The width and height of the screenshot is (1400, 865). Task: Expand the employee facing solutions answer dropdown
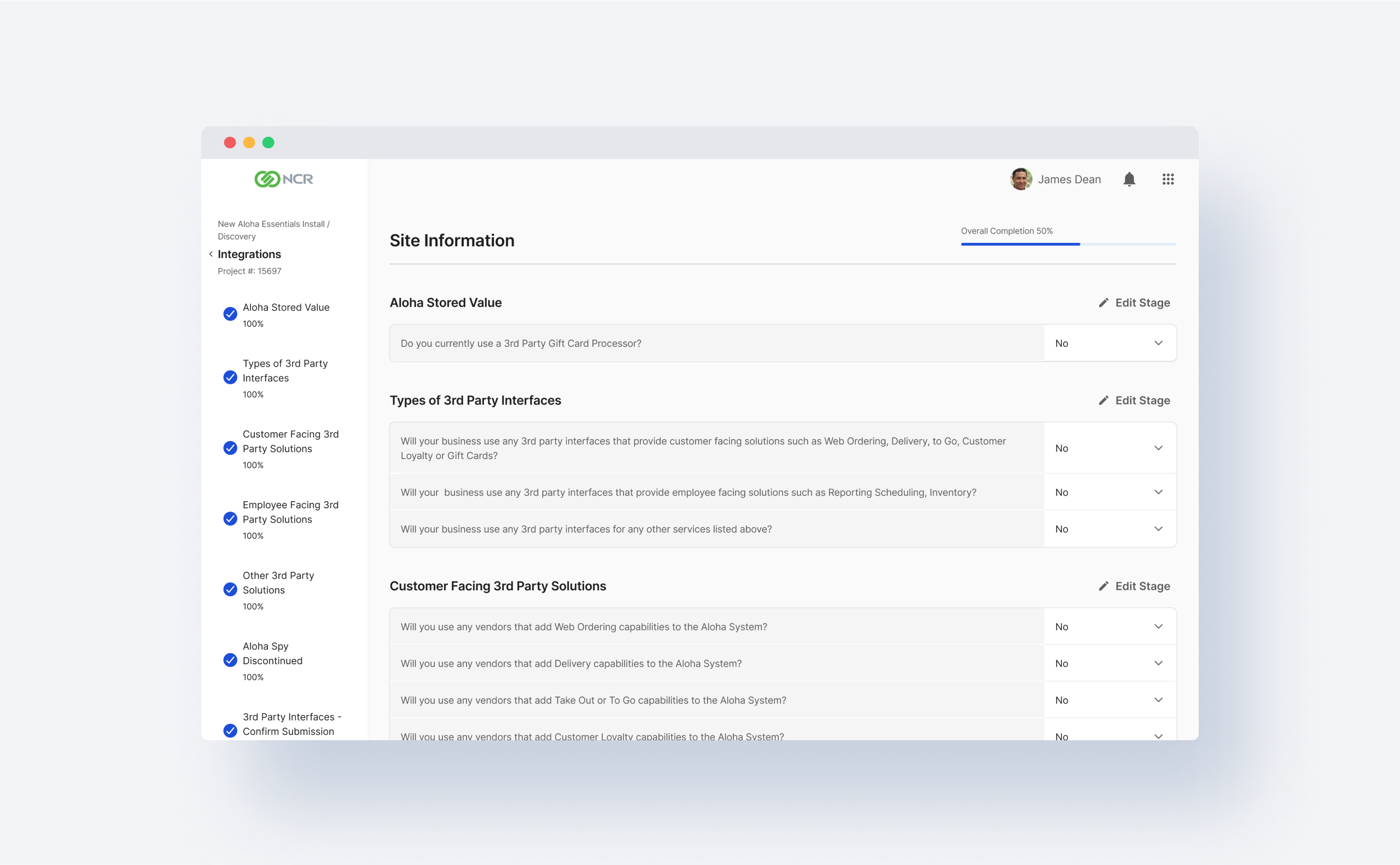[x=1109, y=492]
